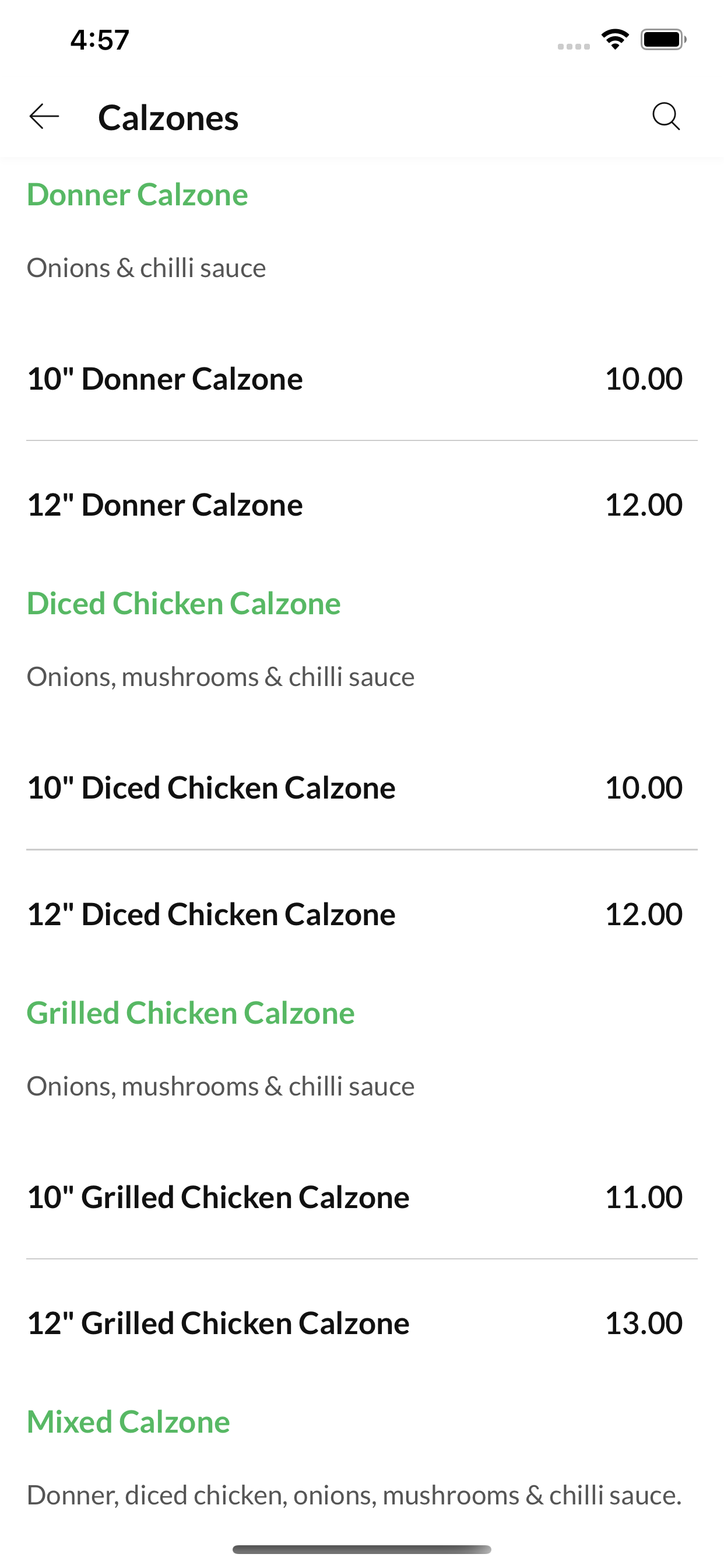Select 12" Donner Calzone item
This screenshot has width=724, height=1568.
click(x=362, y=505)
